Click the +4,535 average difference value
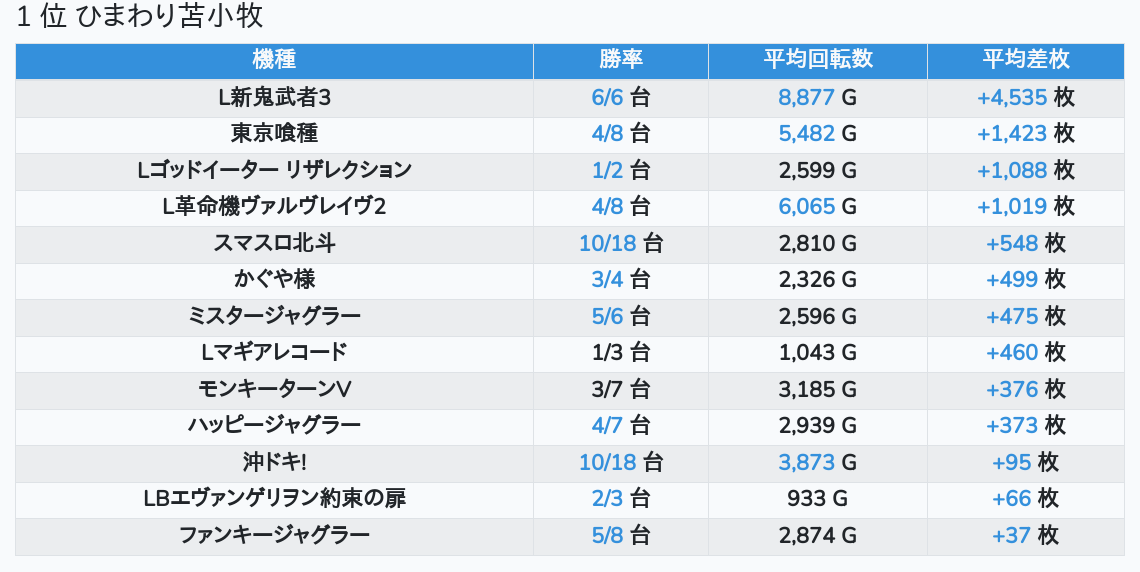The height and width of the screenshot is (572, 1140). [x=1011, y=97]
